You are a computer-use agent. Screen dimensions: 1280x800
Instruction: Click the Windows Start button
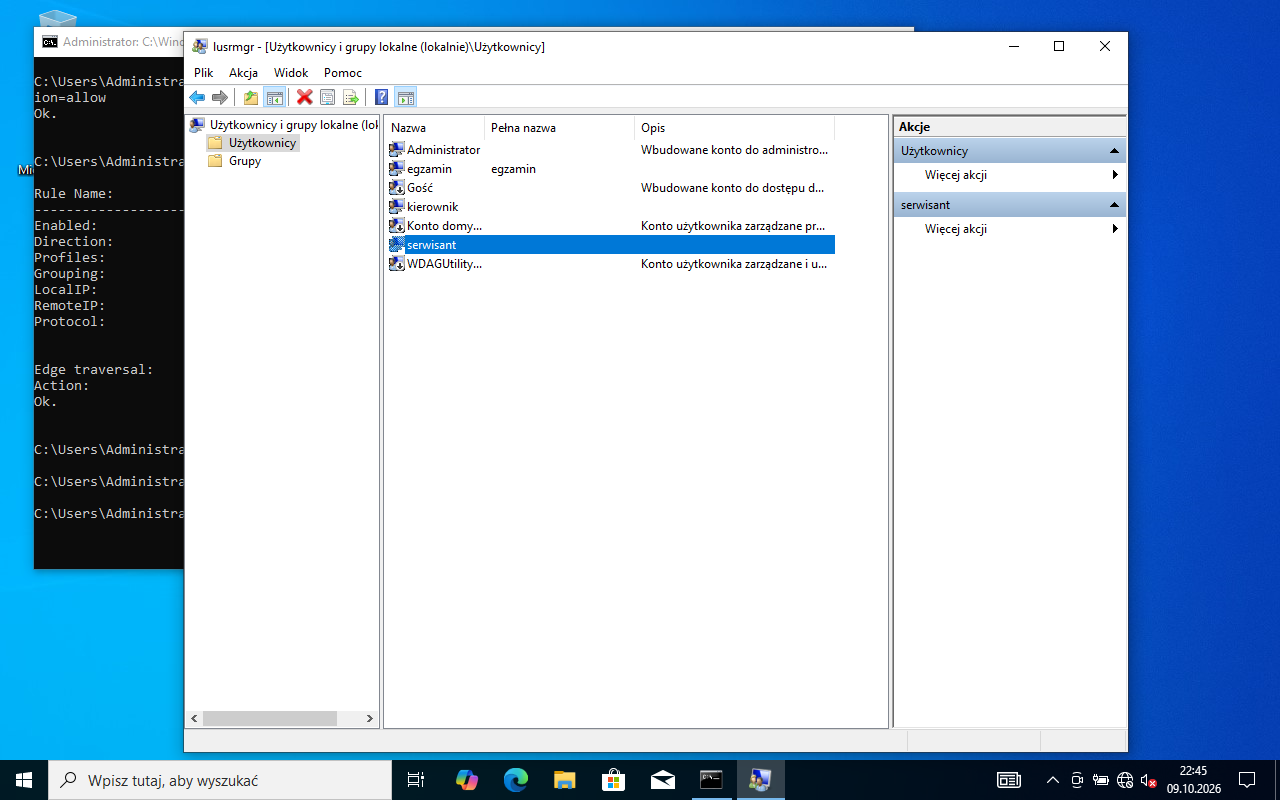[x=24, y=780]
